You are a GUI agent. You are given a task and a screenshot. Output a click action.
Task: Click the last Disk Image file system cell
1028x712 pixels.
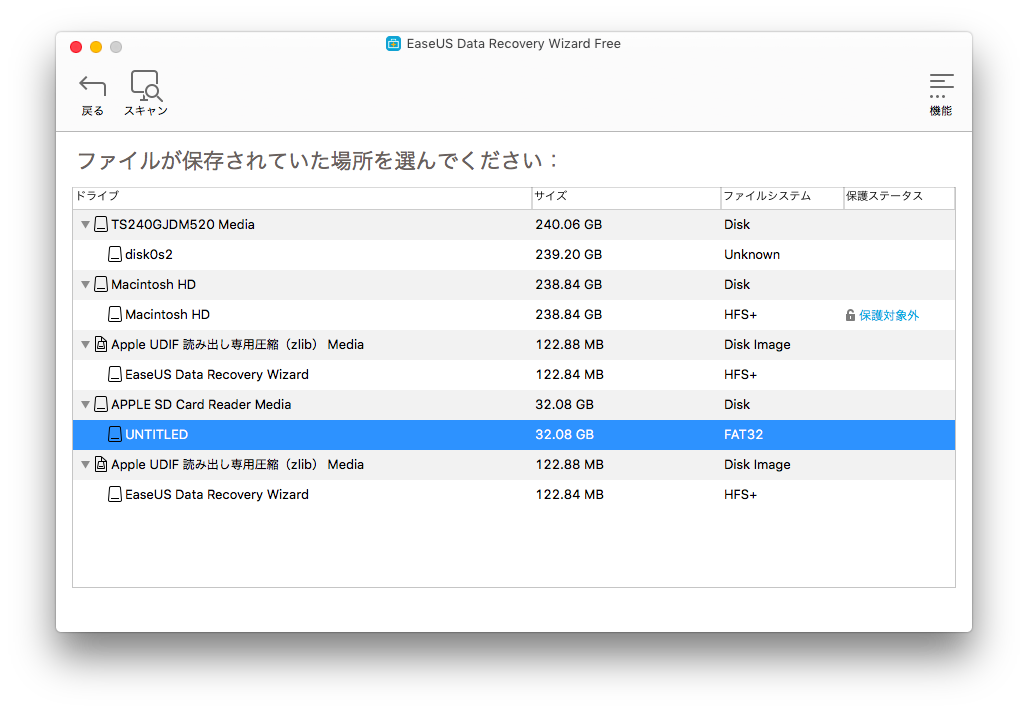pos(757,464)
